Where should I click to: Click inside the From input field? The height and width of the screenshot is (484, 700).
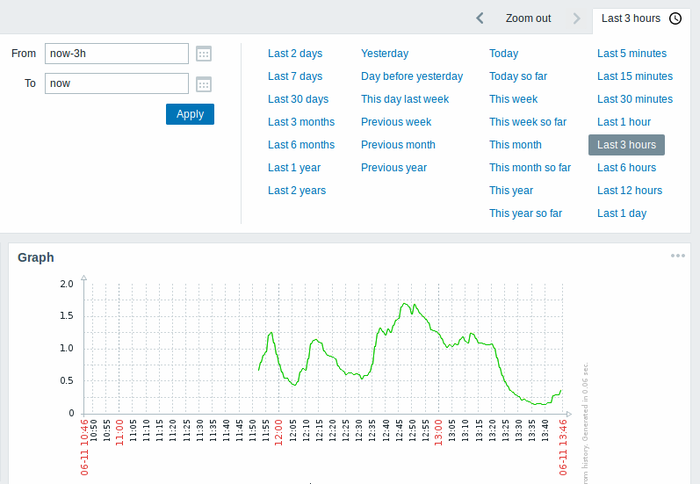(116, 54)
